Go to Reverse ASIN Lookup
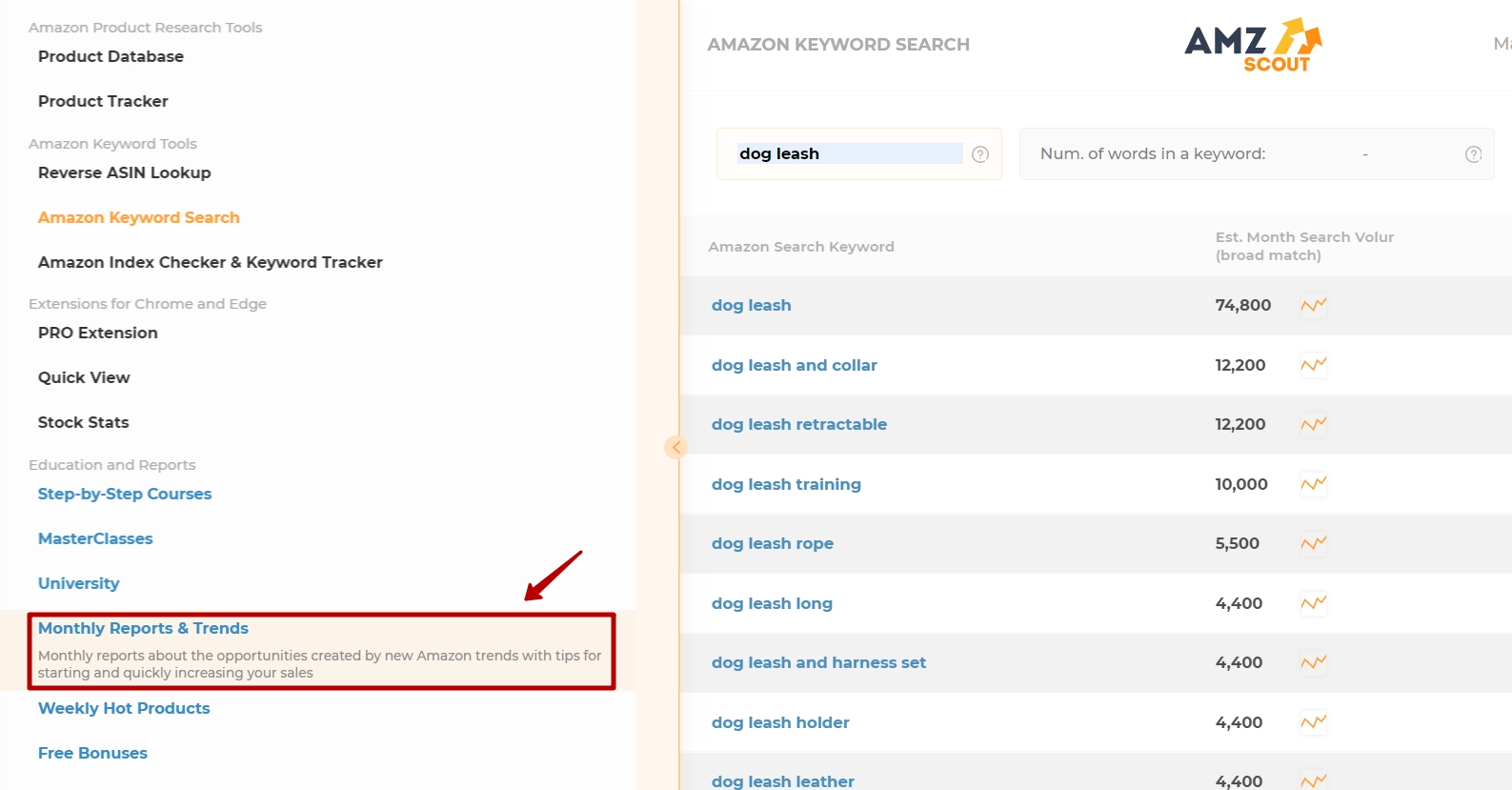This screenshot has height=790, width=1512. coord(125,172)
